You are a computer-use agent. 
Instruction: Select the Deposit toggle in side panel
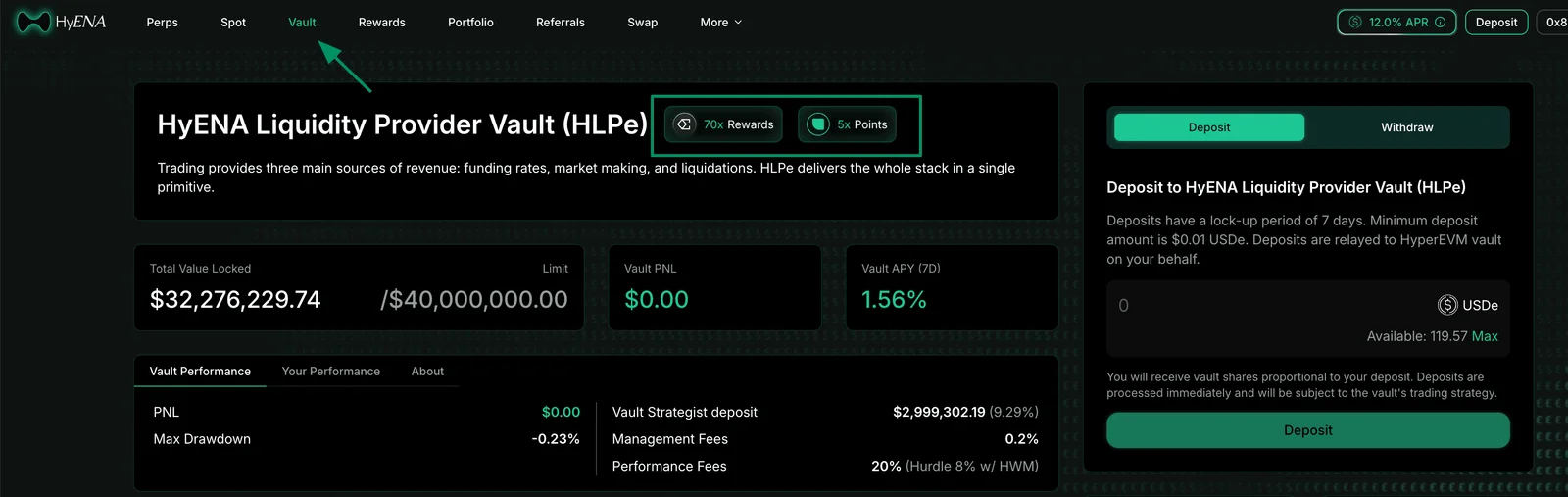click(x=1209, y=127)
